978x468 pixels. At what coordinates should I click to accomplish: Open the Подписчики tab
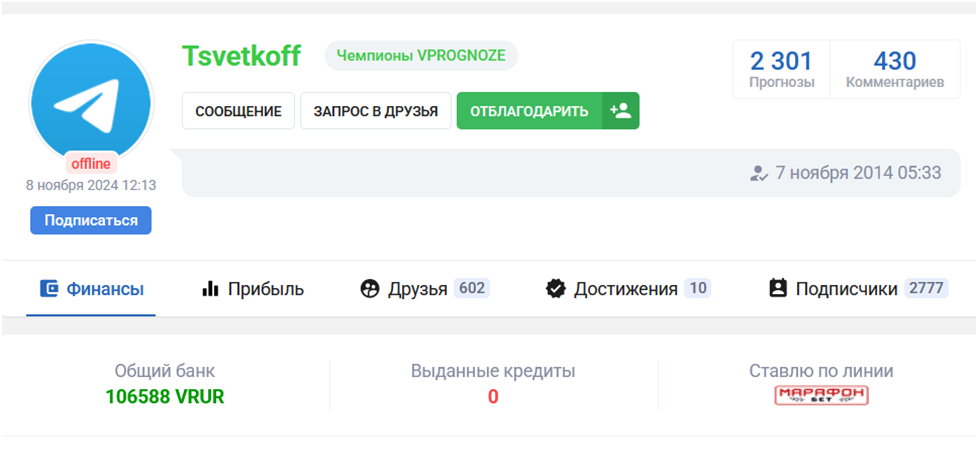(x=858, y=289)
